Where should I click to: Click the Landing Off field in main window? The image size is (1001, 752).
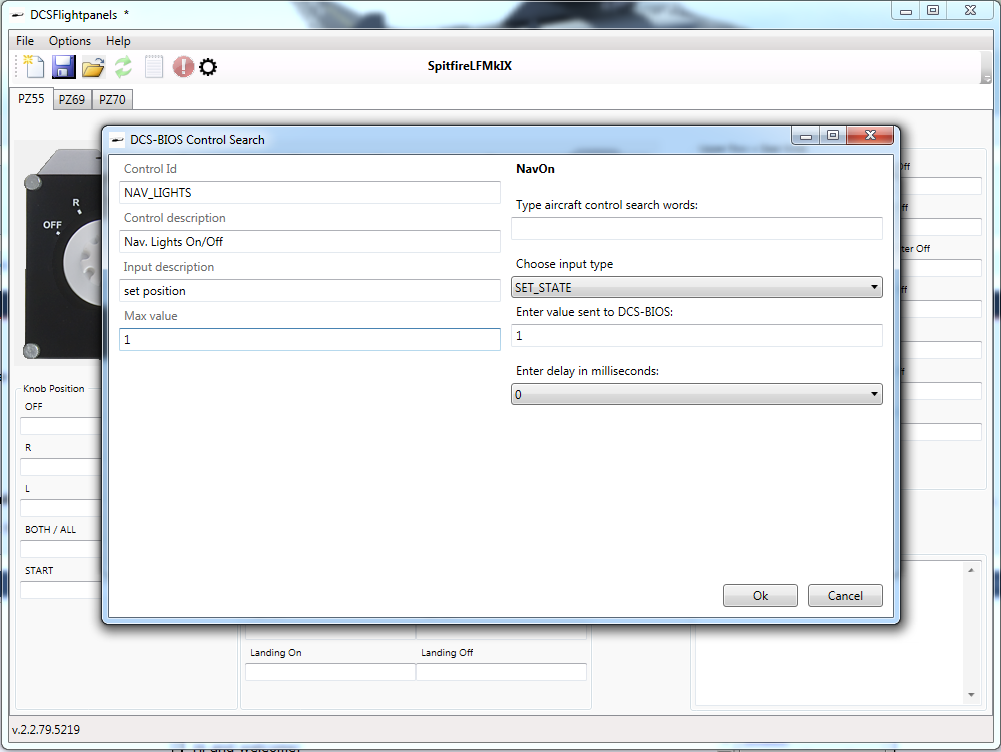pyautogui.click(x=502, y=672)
